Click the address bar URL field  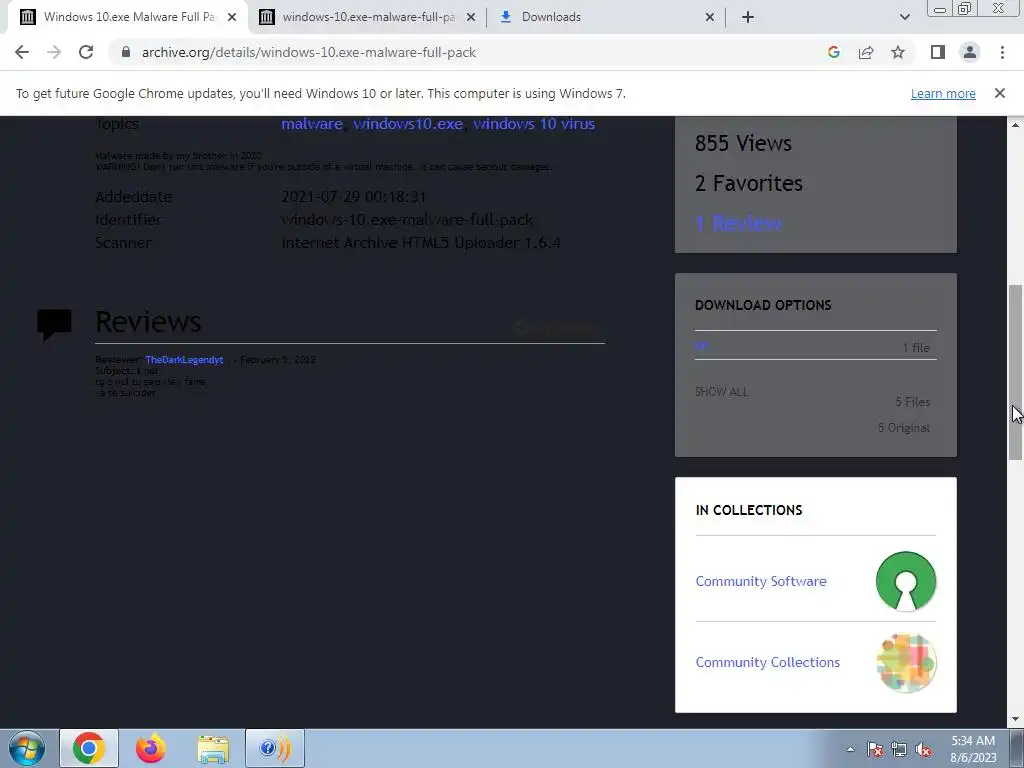click(x=470, y=52)
